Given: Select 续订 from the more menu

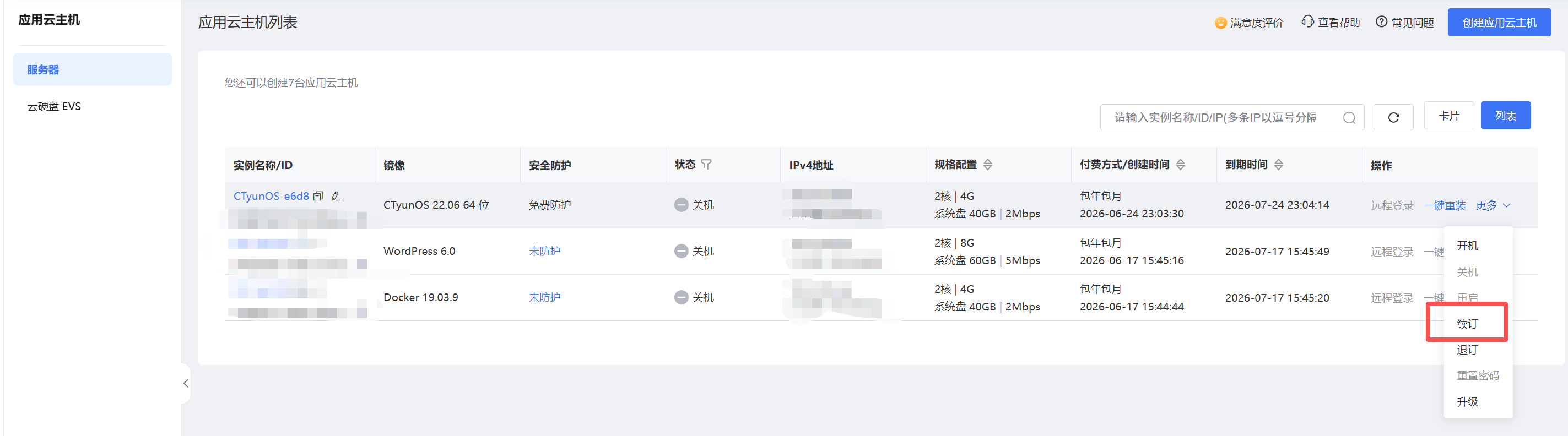Looking at the screenshot, I should (1467, 324).
